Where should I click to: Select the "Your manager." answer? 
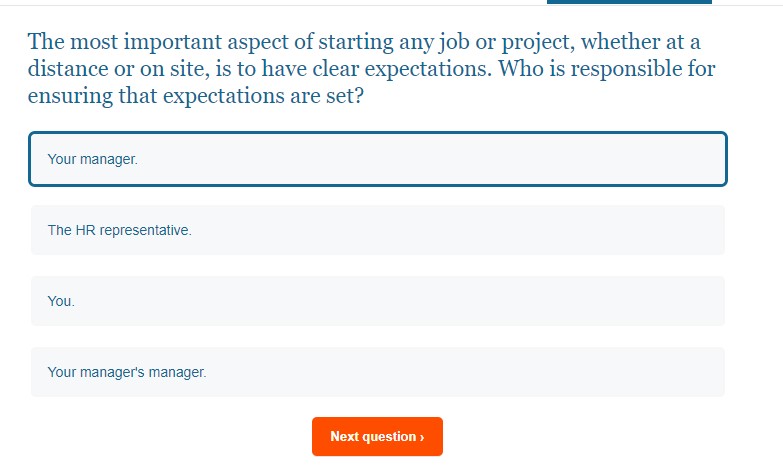point(378,159)
